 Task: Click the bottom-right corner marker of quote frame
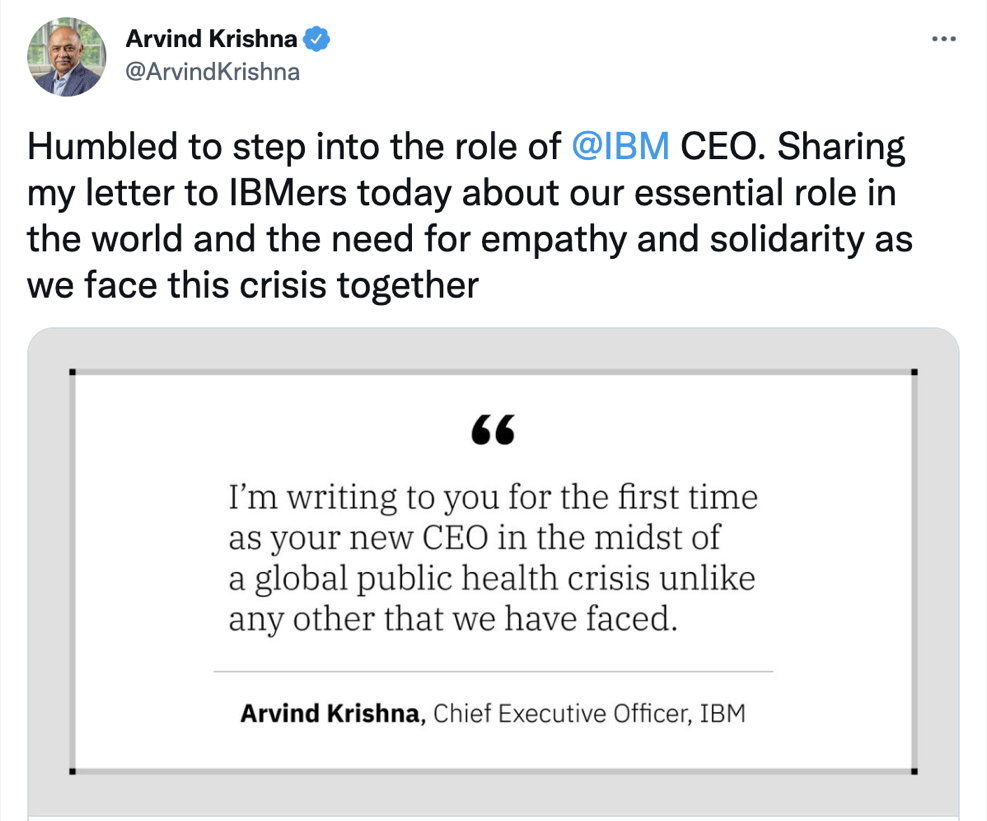[915, 771]
